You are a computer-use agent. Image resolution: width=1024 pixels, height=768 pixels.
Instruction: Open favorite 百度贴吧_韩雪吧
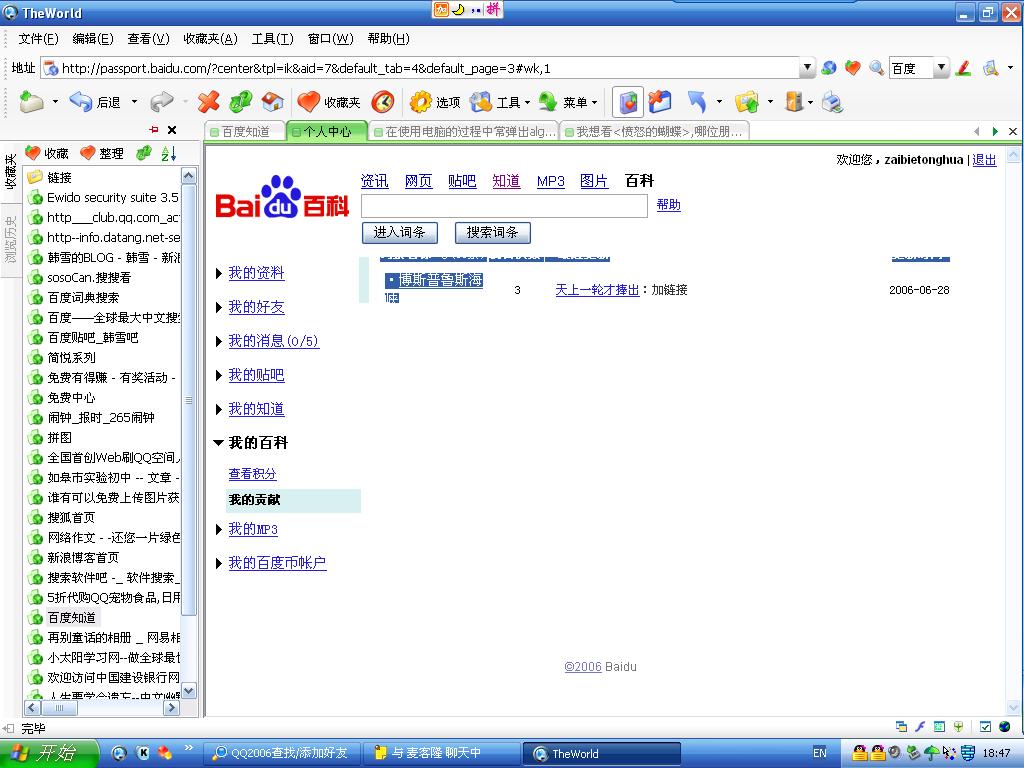click(x=93, y=338)
